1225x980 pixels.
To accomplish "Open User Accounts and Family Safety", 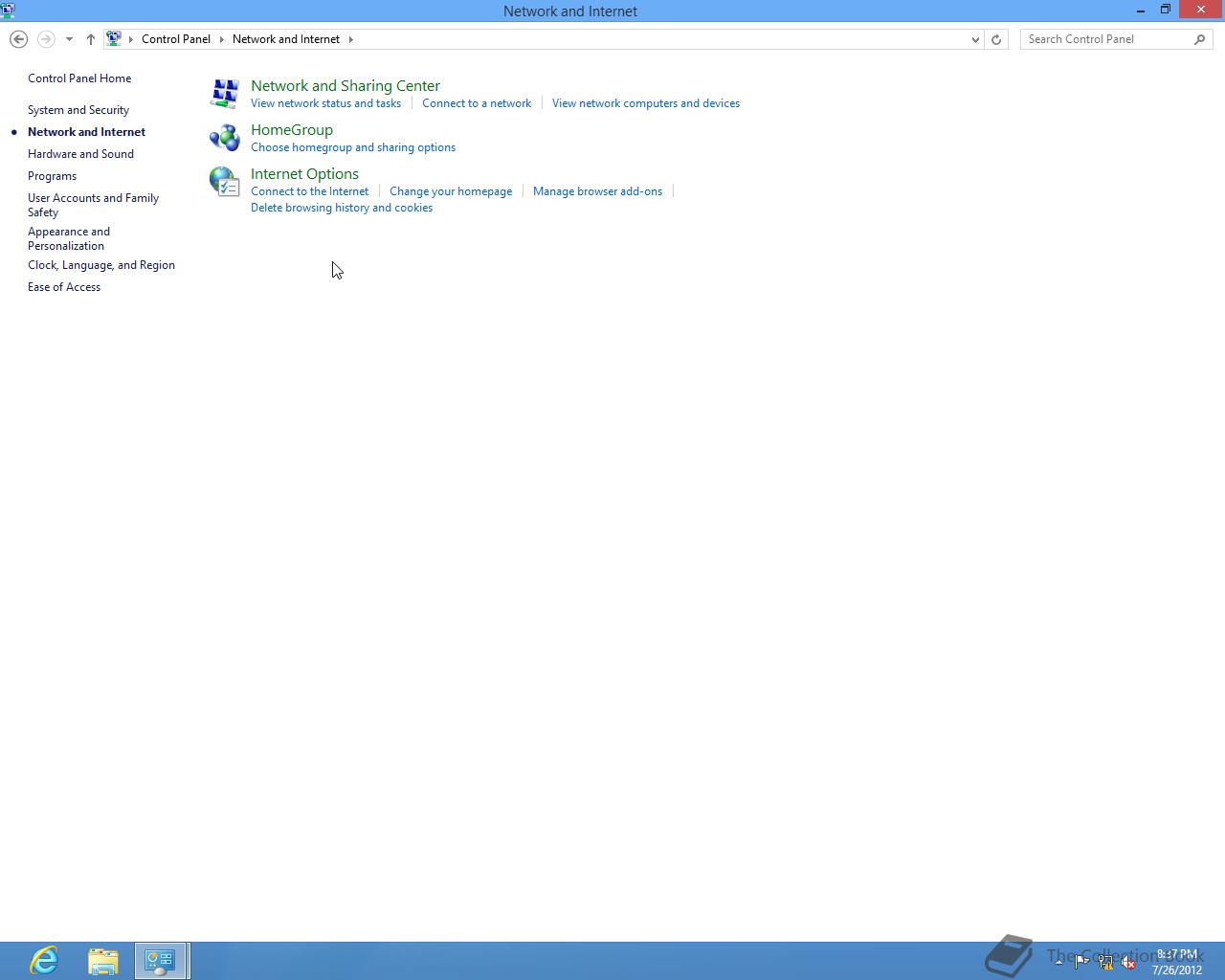I will (93, 205).
